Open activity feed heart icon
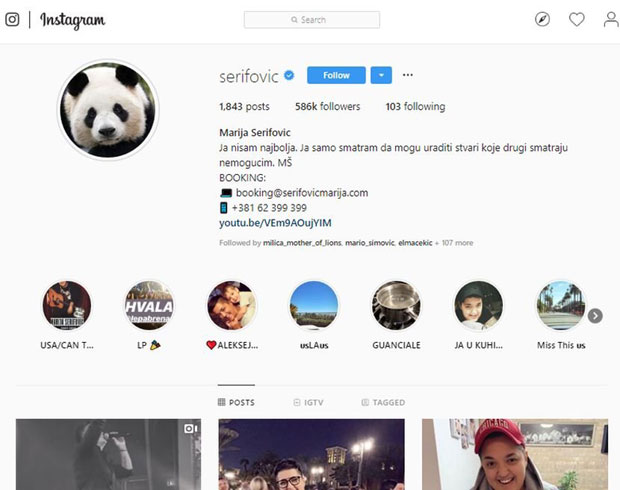Screen dimensions: 620x490 point(577,20)
